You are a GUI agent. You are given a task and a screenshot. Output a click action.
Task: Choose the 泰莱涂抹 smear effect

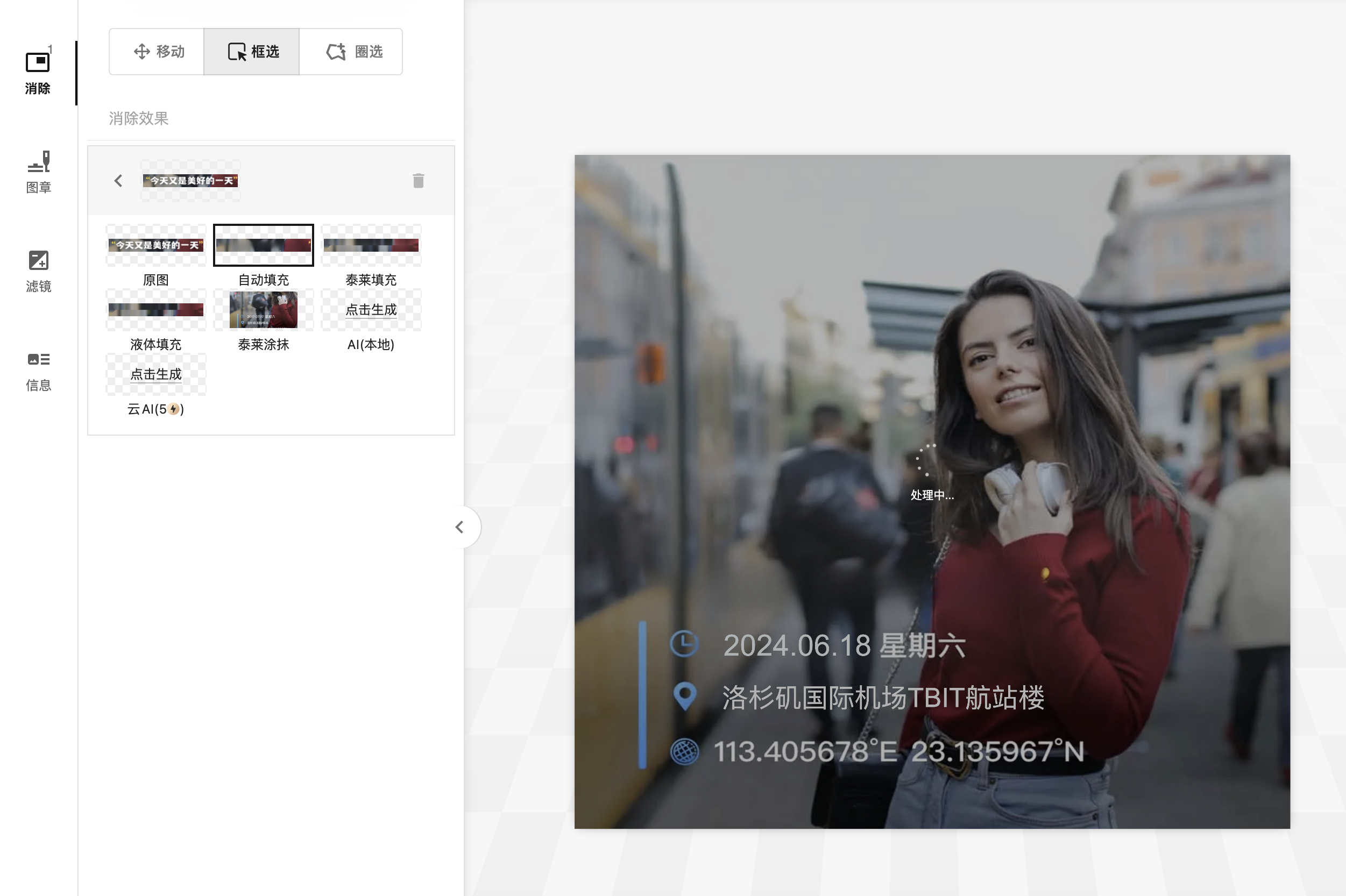click(263, 310)
